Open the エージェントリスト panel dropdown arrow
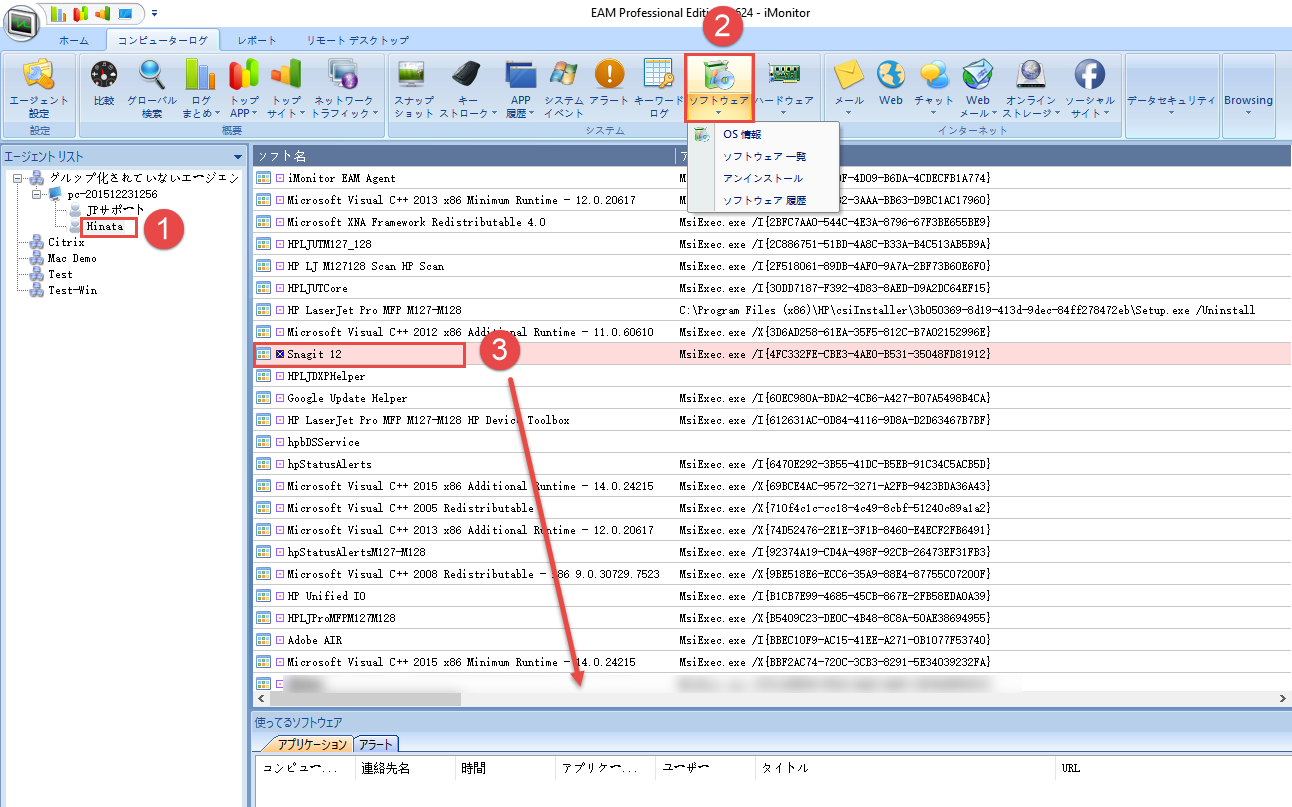1292x807 pixels. (x=237, y=157)
